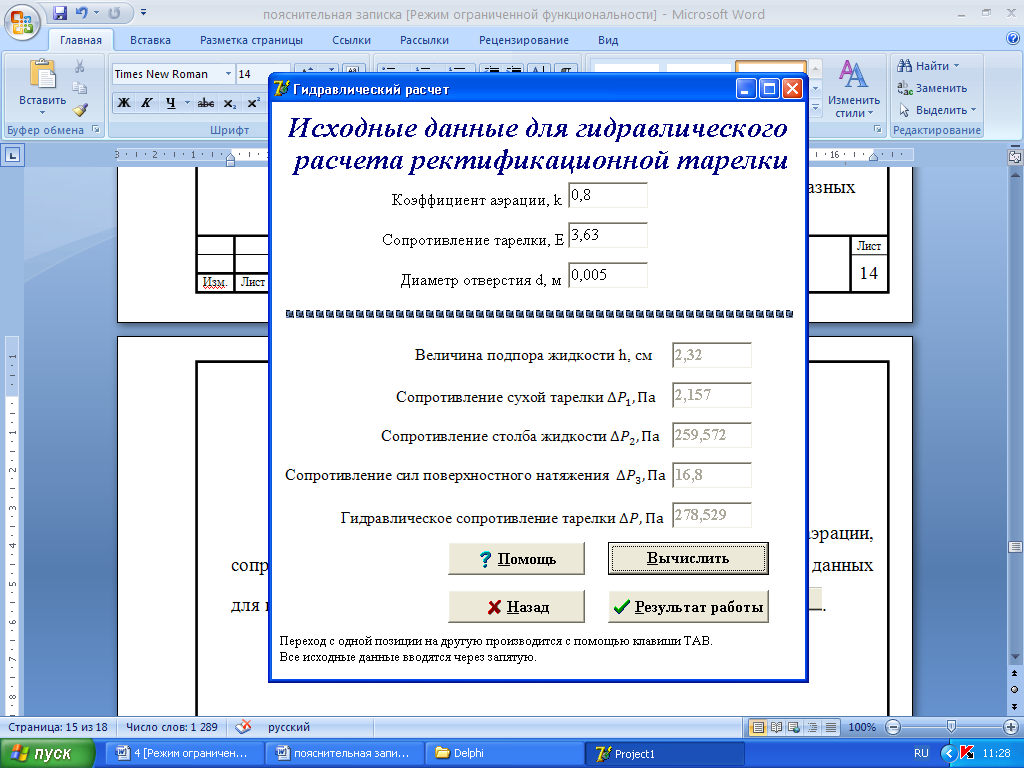Open the Разметка страницы tab
Screen dimensions: 1024x768
[x=251, y=40]
